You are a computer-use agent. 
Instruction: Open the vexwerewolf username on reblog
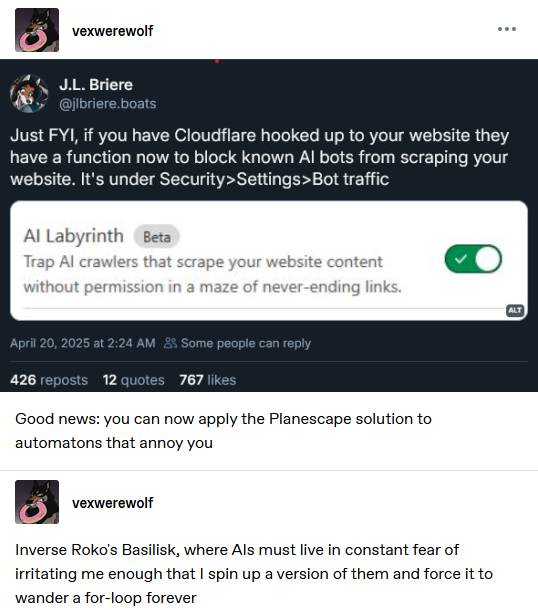click(x=112, y=503)
